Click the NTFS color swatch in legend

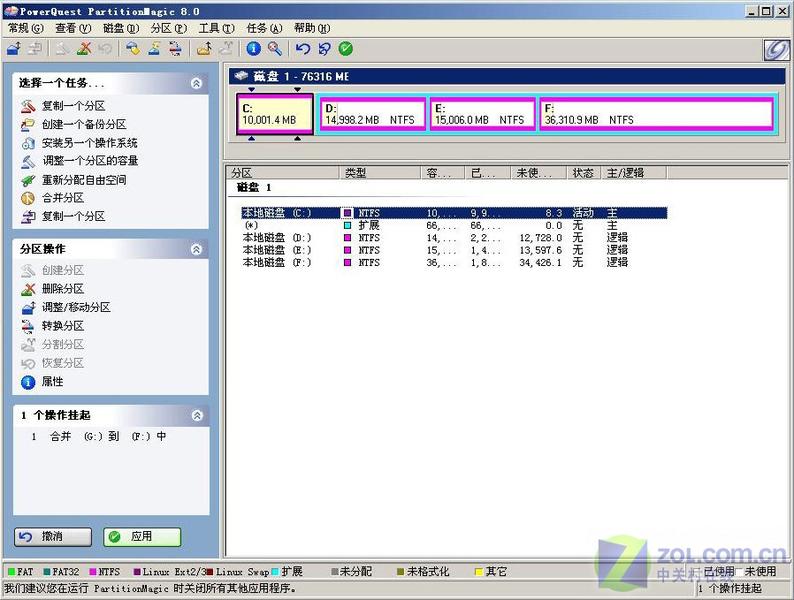click(93, 572)
